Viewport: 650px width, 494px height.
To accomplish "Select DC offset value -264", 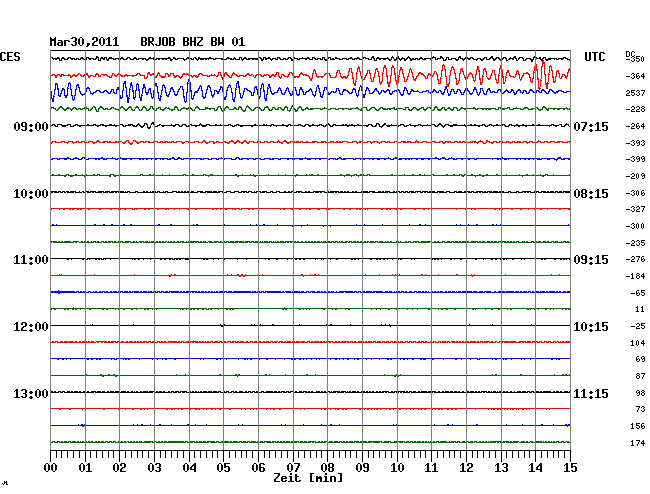I will (635, 126).
